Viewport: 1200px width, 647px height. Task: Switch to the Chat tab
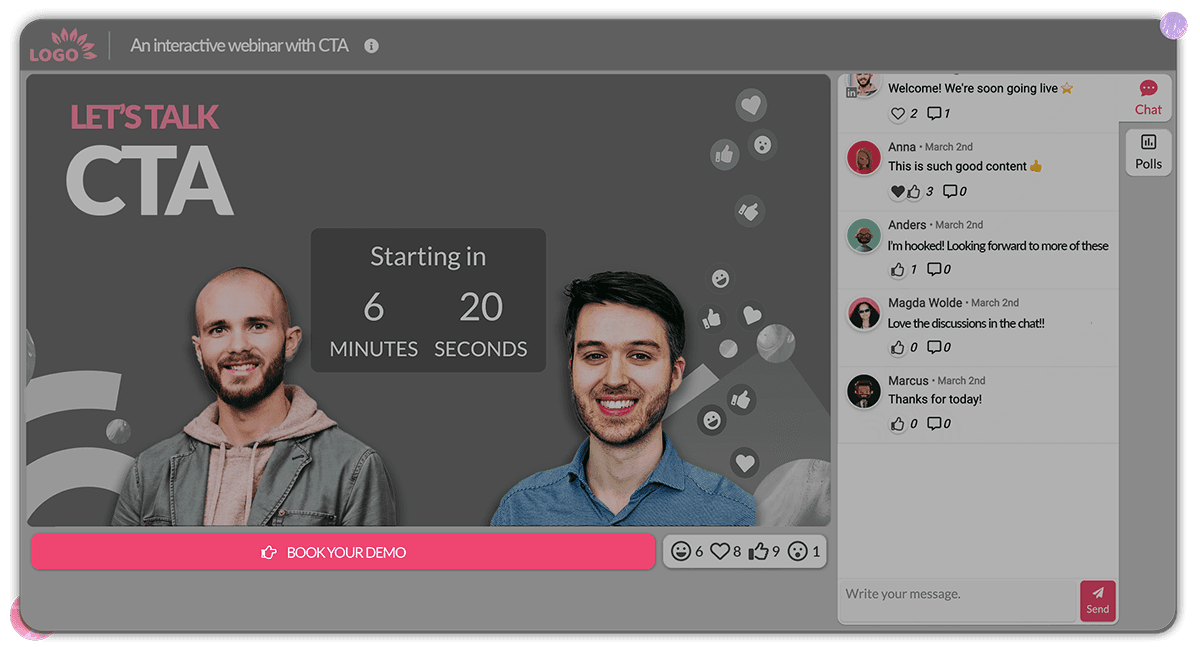pyautogui.click(x=1148, y=97)
